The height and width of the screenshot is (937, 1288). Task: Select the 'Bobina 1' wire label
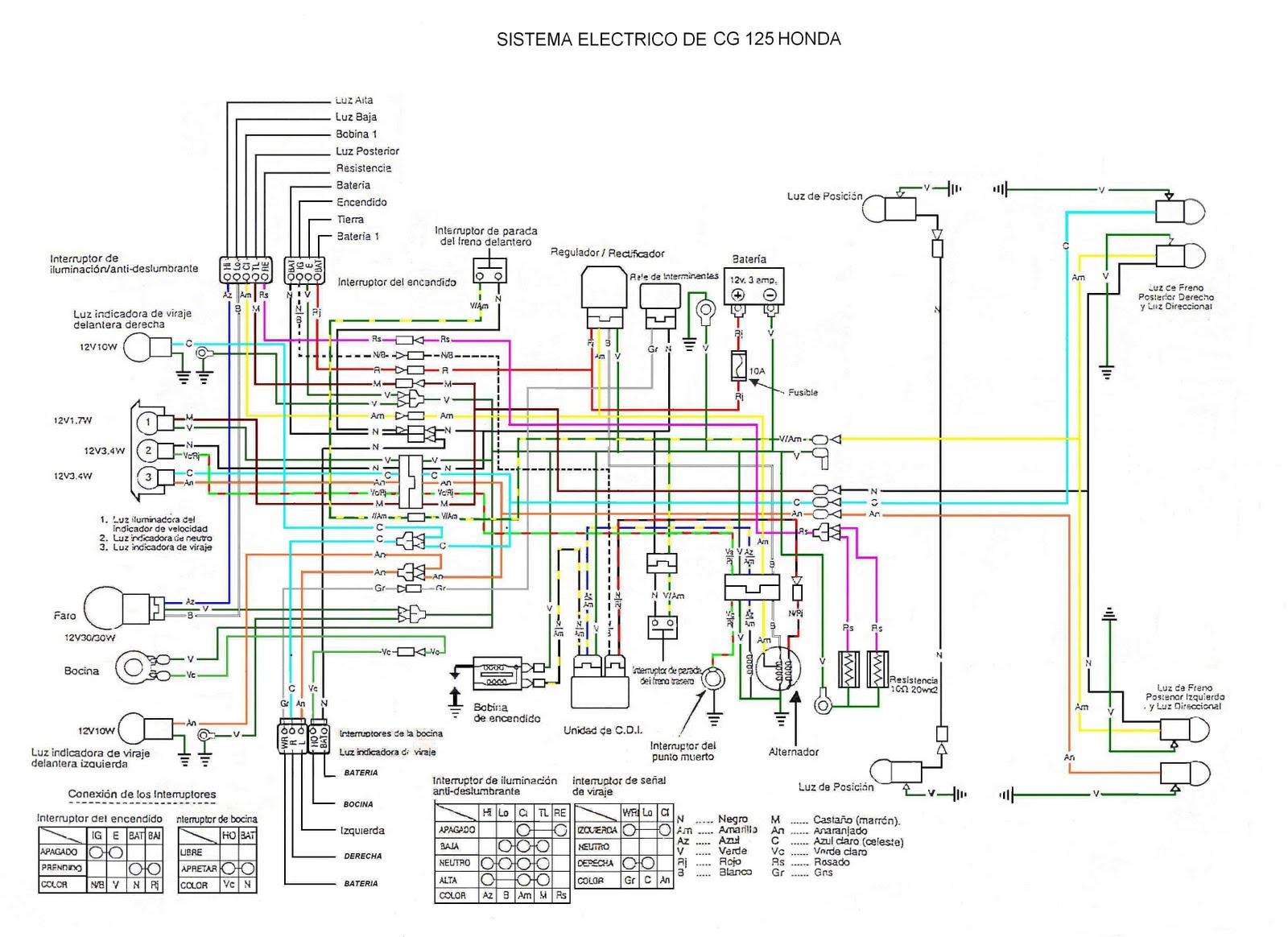click(357, 134)
